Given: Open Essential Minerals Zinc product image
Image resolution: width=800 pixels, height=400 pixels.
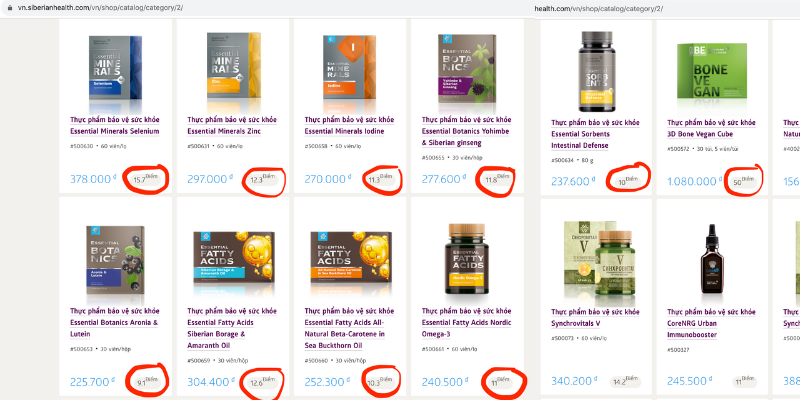Looking at the screenshot, I should [234, 66].
